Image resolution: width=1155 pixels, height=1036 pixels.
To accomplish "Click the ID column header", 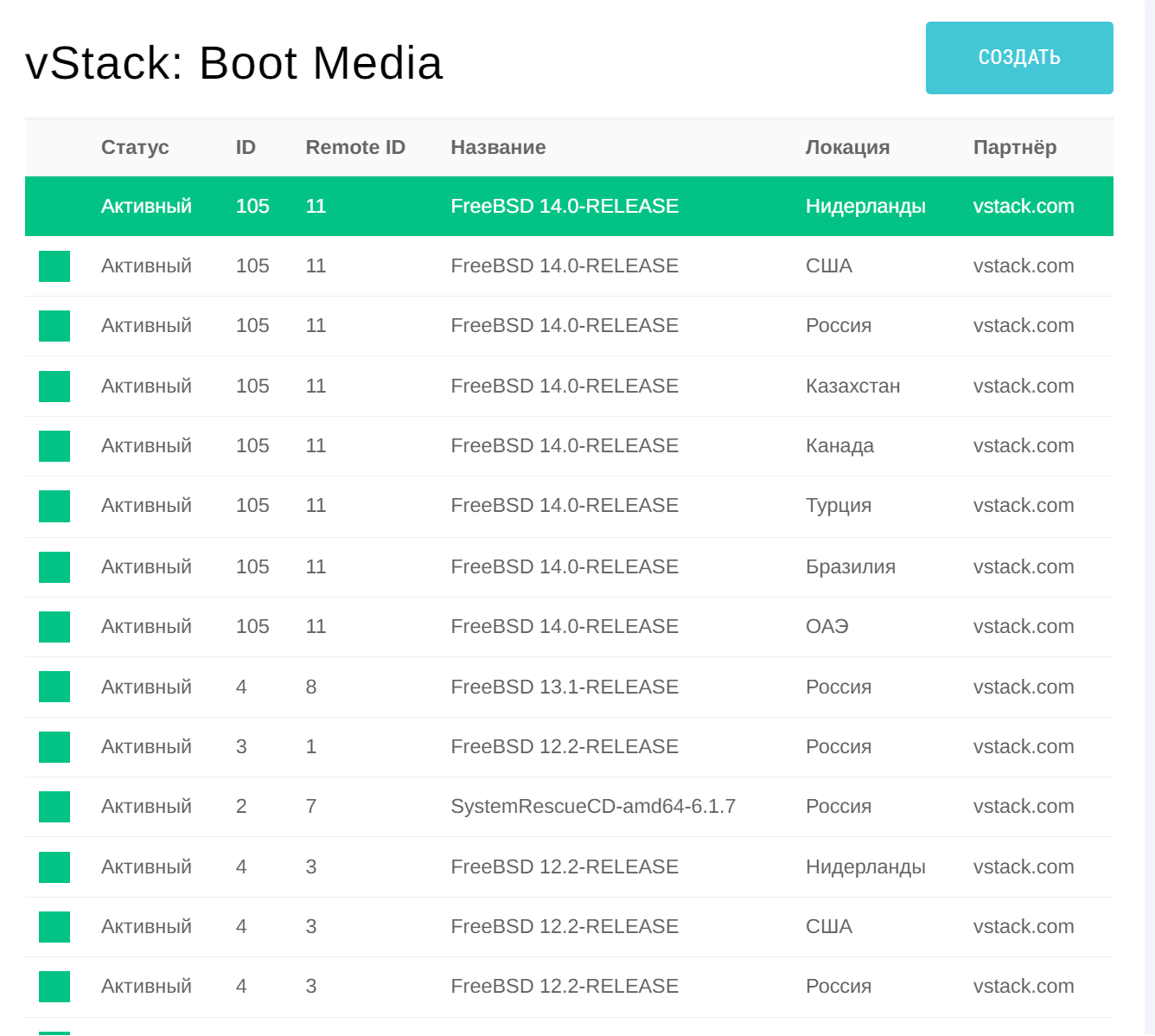I will tap(246, 147).
